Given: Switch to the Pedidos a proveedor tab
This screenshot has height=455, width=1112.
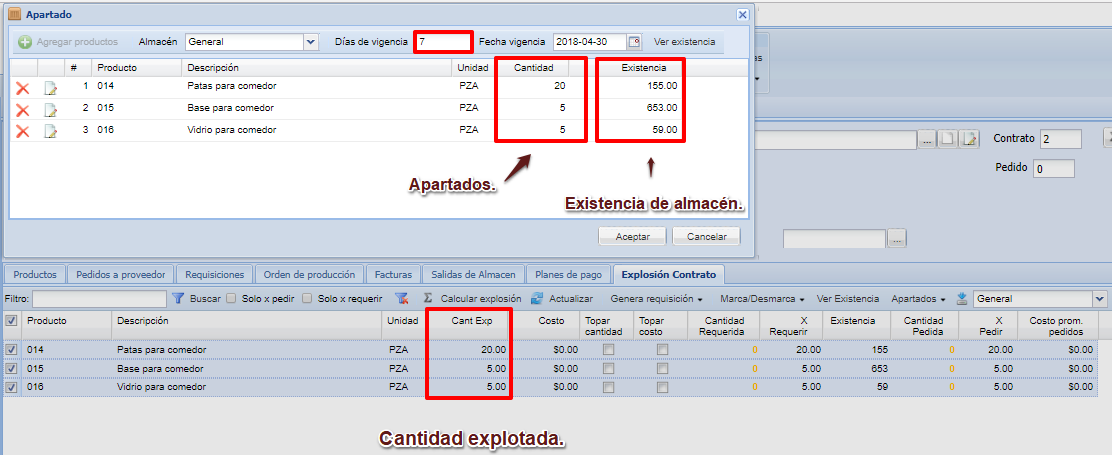Looking at the screenshot, I should click(120, 274).
